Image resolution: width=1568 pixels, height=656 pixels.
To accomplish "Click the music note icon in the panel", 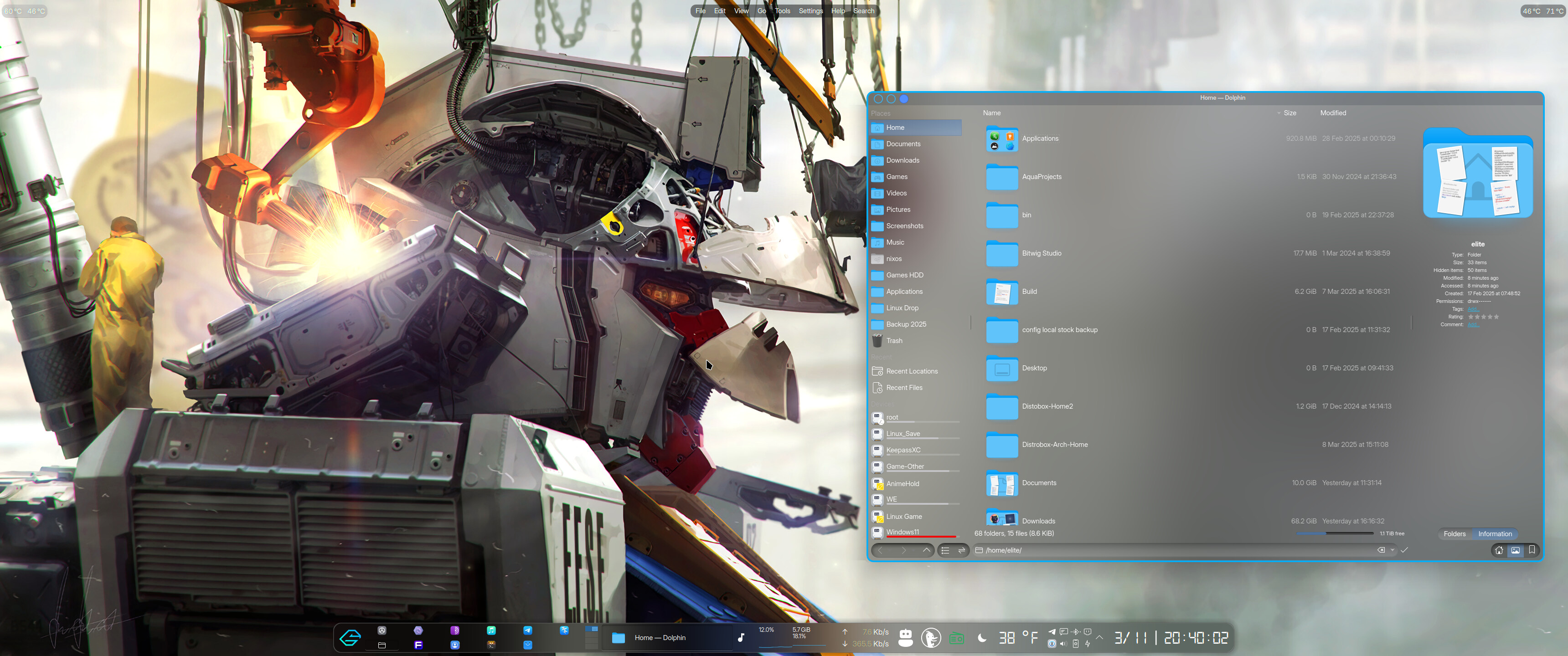I will tap(741, 638).
